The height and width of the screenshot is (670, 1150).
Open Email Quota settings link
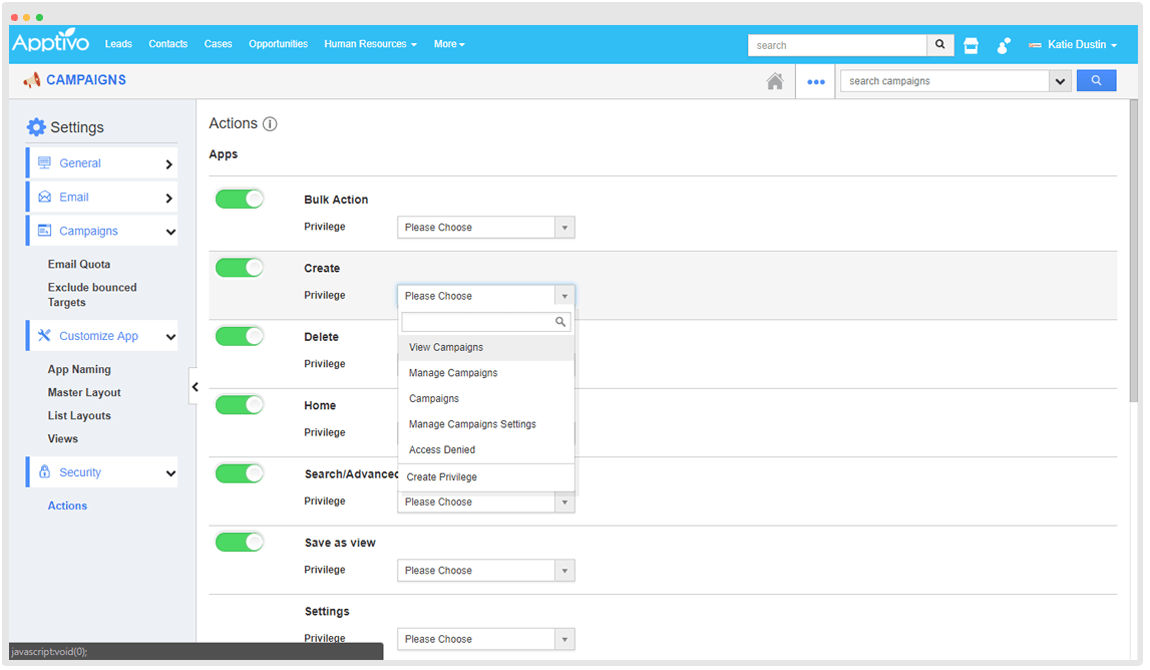tap(79, 265)
